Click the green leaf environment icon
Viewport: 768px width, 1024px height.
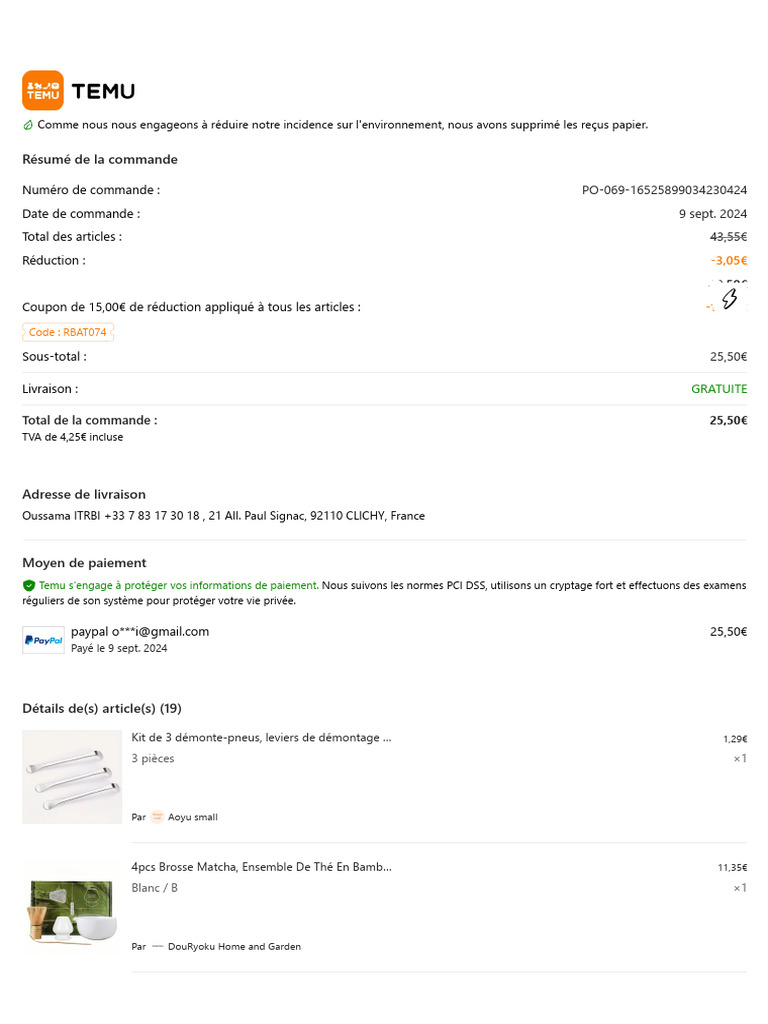[28, 125]
